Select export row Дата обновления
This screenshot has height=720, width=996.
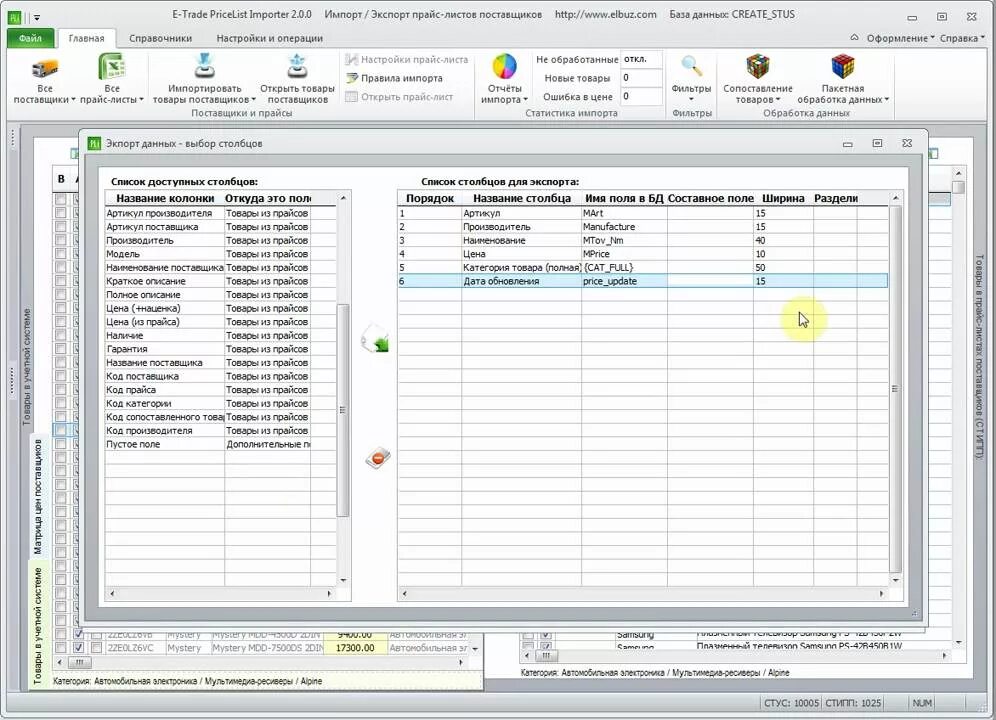click(x=643, y=281)
